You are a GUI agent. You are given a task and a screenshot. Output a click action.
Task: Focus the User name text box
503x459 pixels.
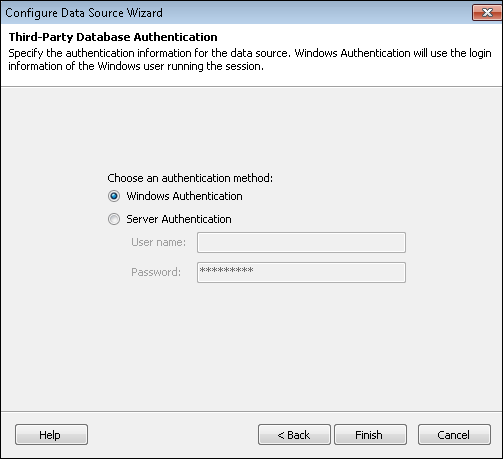[x=301, y=242]
